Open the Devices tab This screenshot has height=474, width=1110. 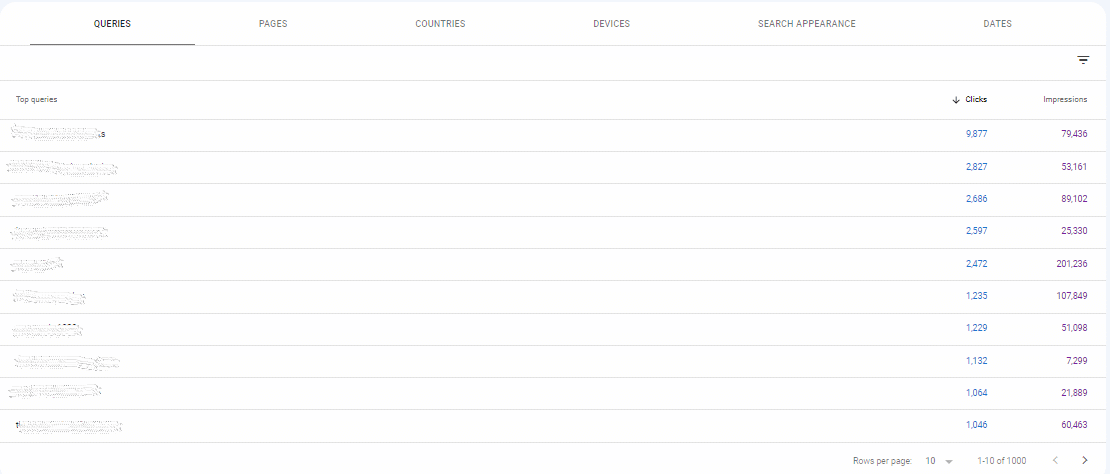pyautogui.click(x=611, y=24)
